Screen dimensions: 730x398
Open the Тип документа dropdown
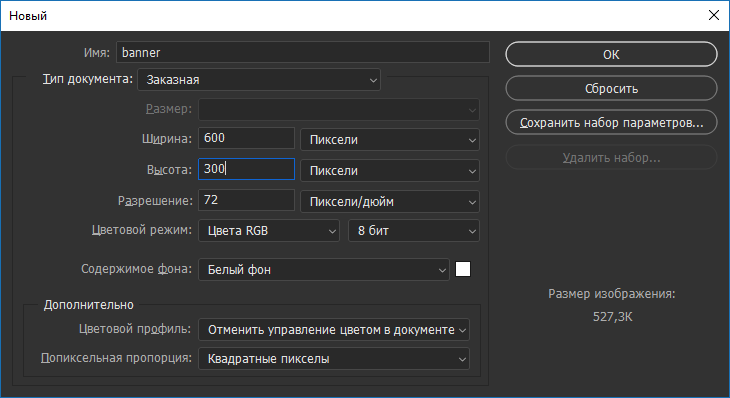point(259,80)
